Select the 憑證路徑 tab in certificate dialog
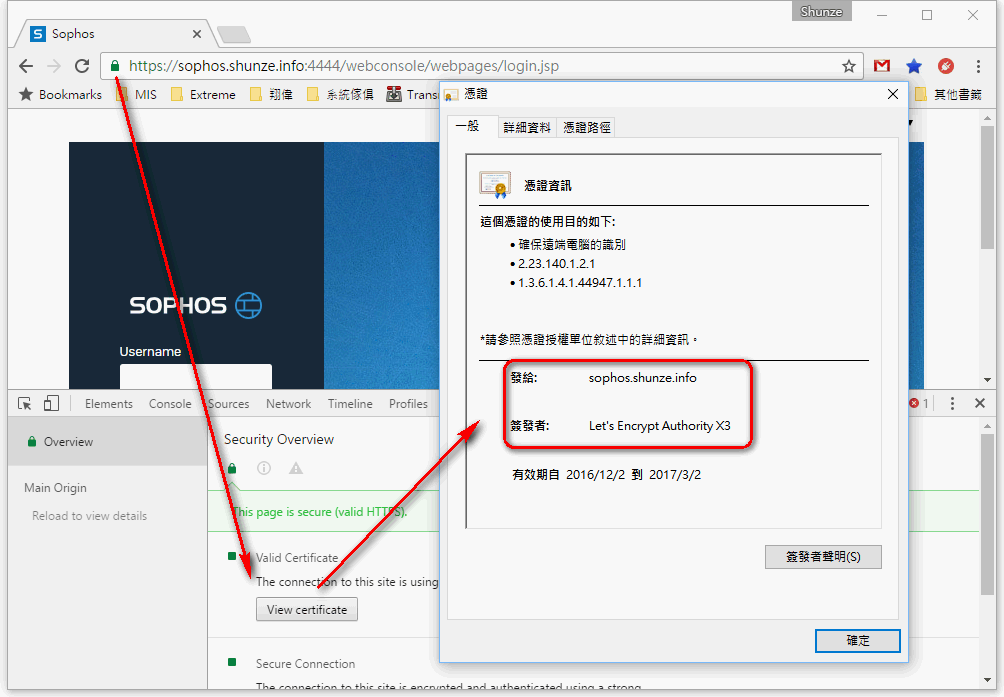Viewport: 1004px width, 697px height. pos(587,127)
